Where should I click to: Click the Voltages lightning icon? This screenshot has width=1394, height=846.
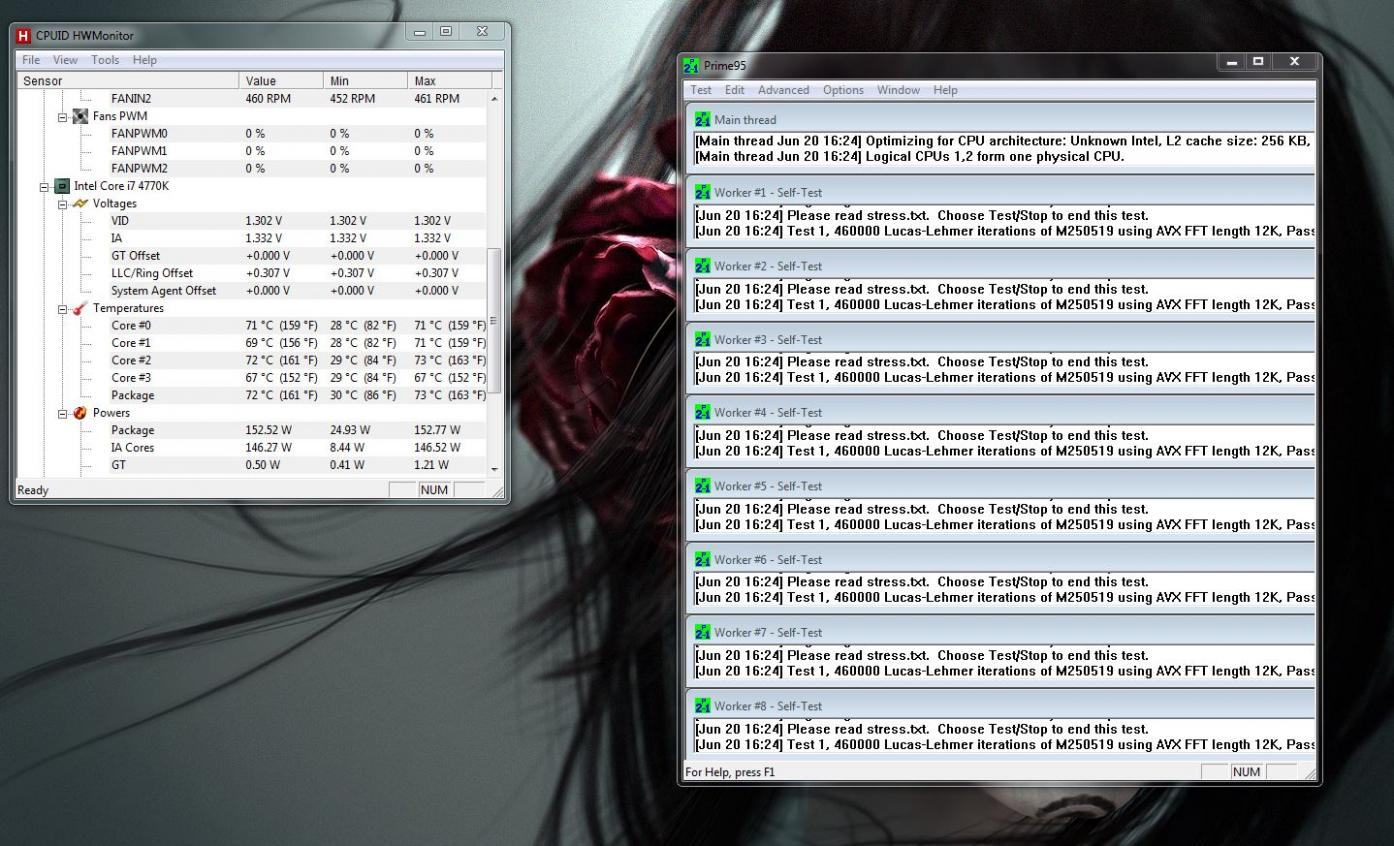(x=80, y=203)
